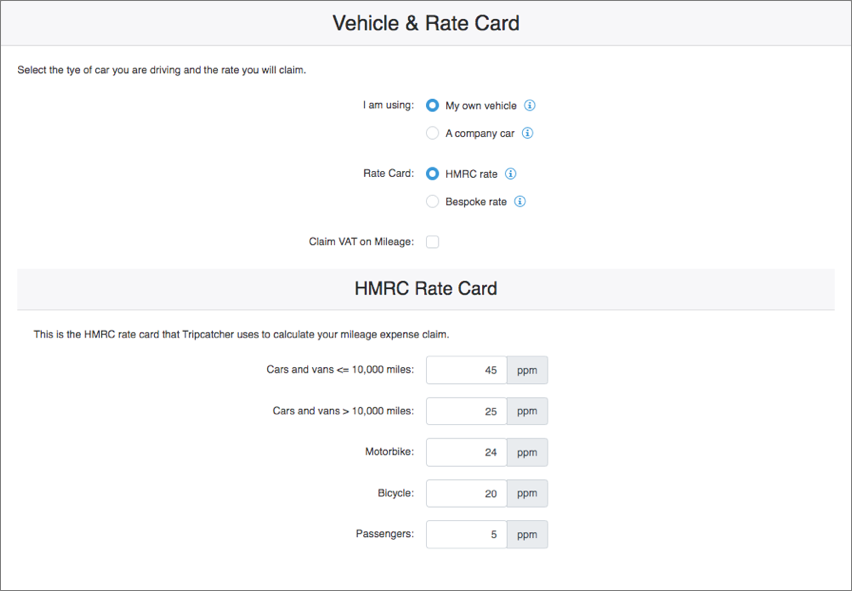This screenshot has height=591, width=852.
Task: Edit the Passengers rate input
Action: pos(466,534)
